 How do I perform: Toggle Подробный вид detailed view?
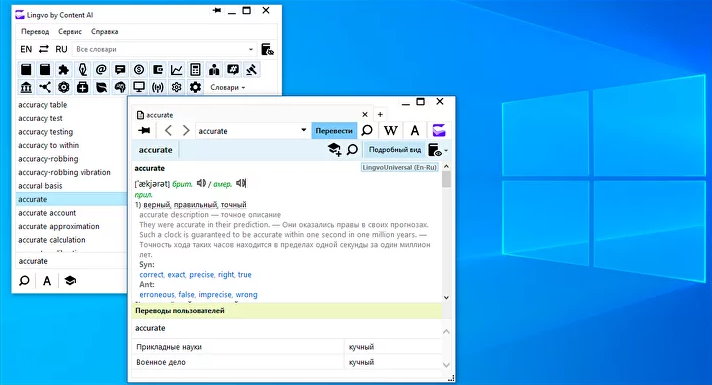tap(395, 149)
